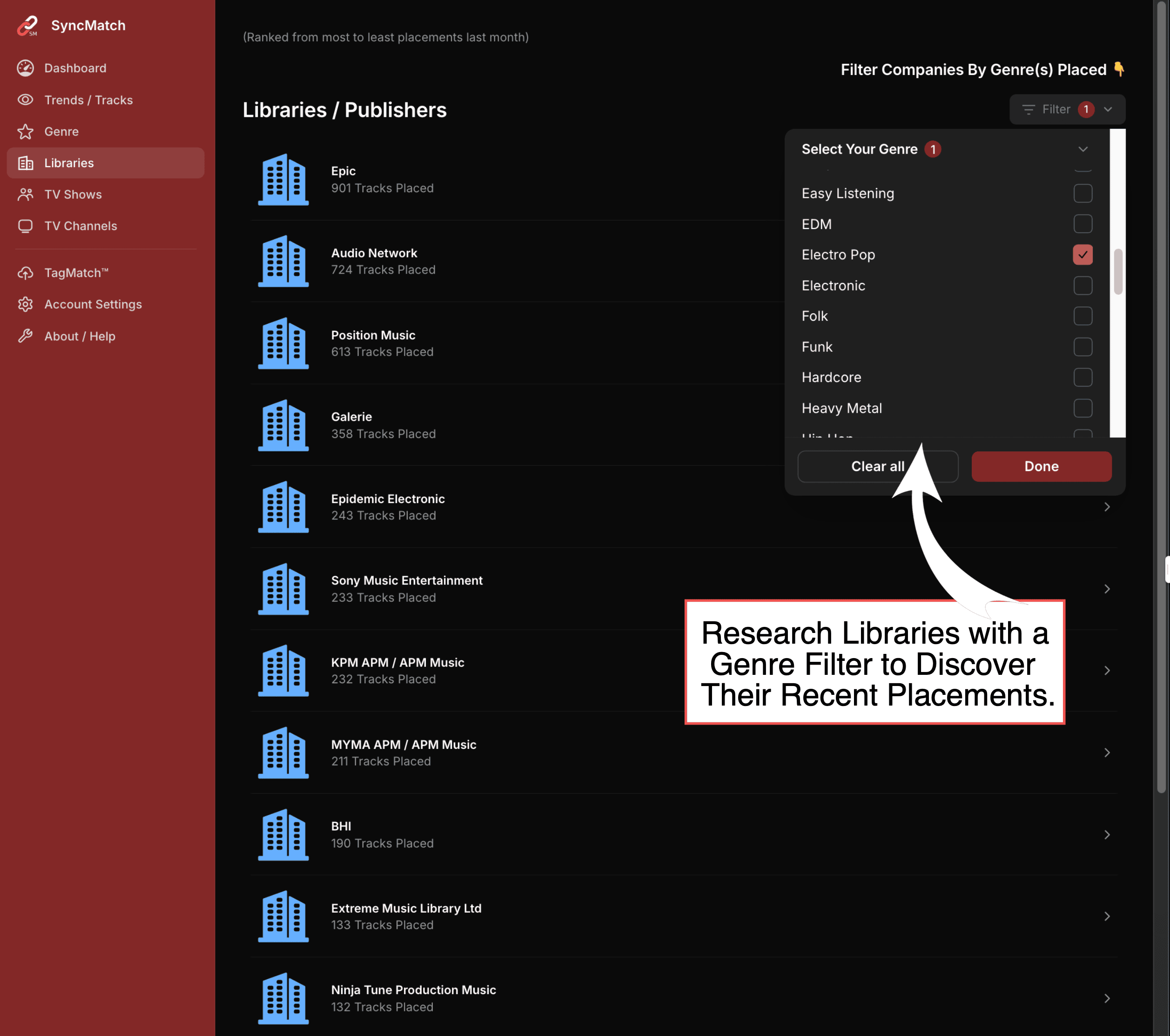Click the SyncMatch brand name
Screen dimensions: 1170x1036
pyautogui.click(x=88, y=26)
